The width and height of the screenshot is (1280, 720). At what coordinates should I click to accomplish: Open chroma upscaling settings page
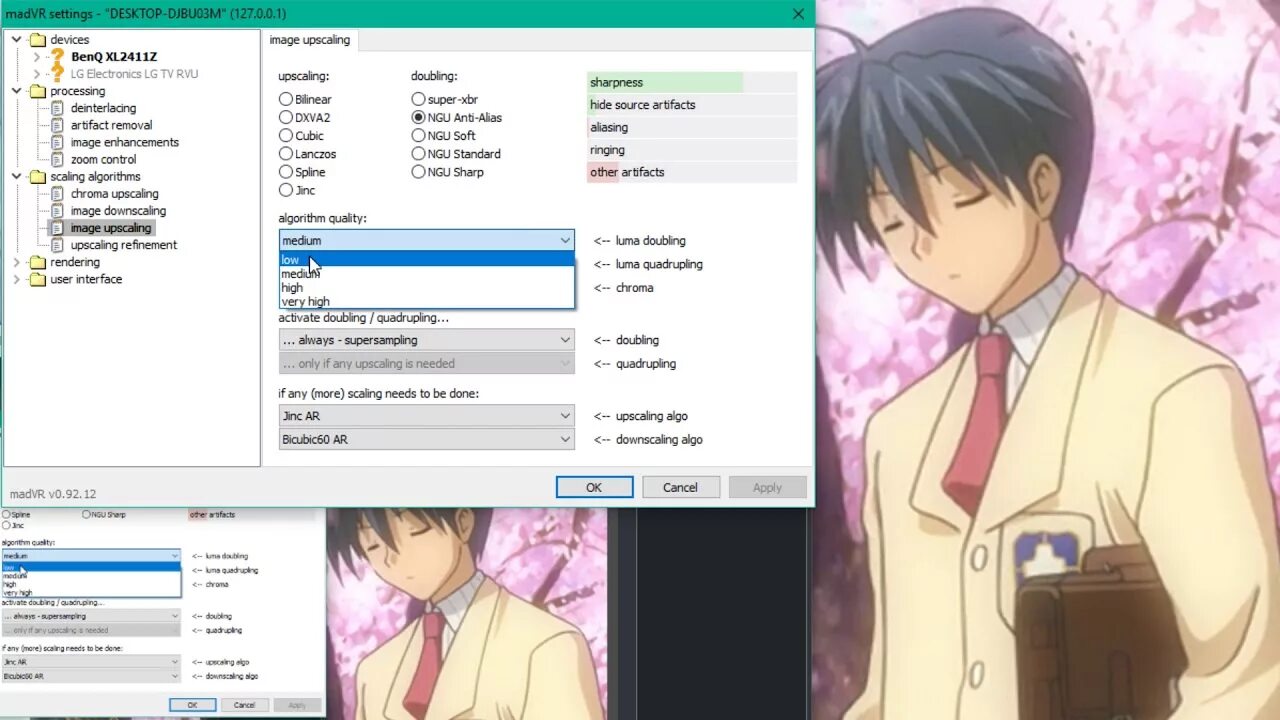point(114,194)
